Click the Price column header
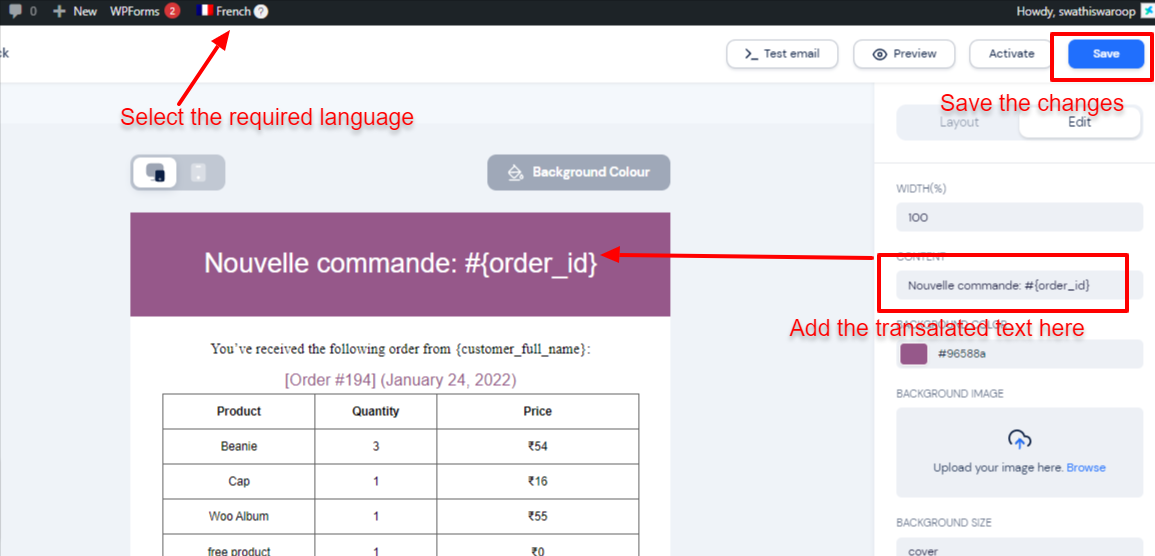1155x556 pixels. pyautogui.click(x=538, y=411)
